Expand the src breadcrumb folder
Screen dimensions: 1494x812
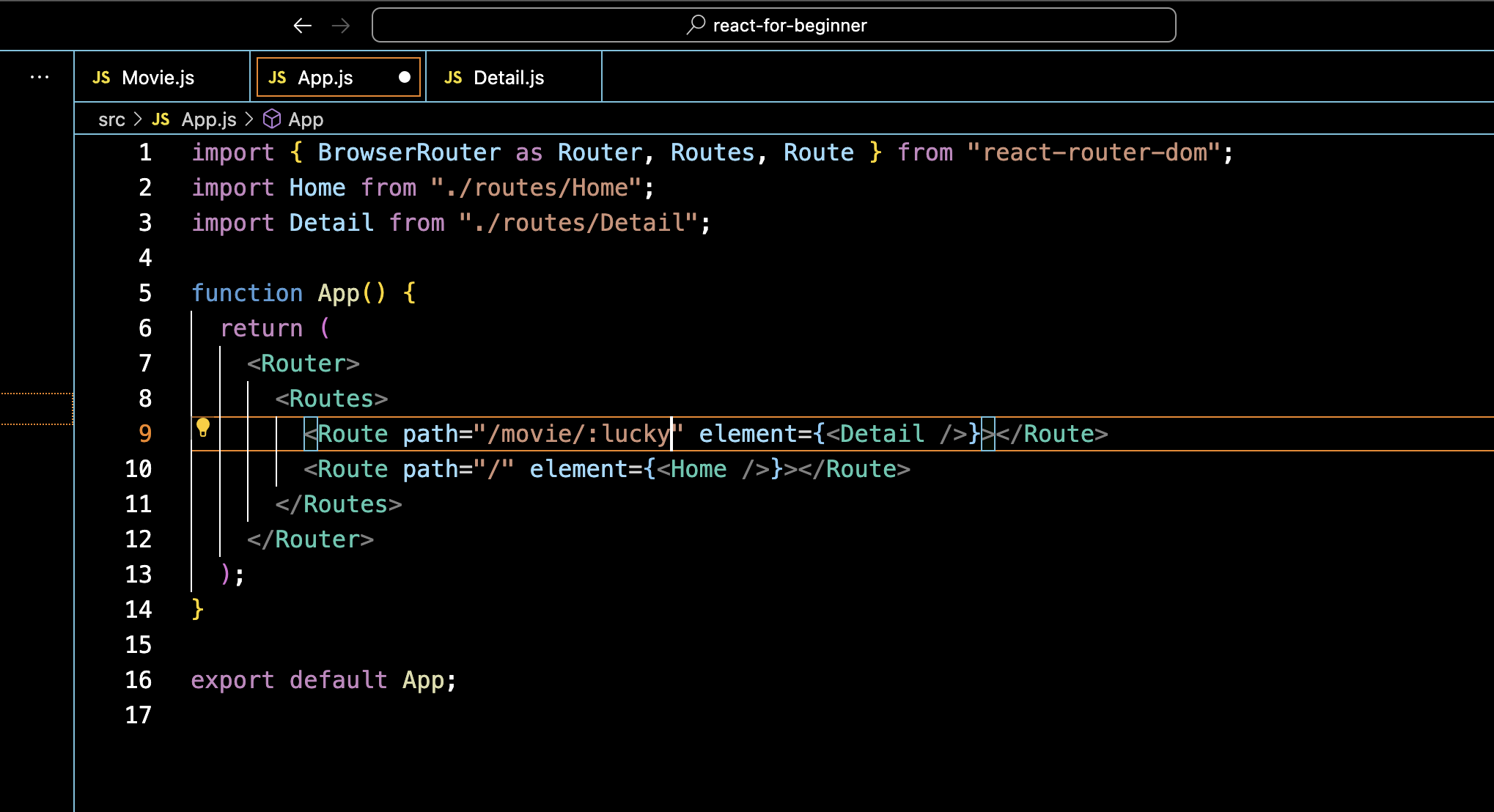click(111, 119)
